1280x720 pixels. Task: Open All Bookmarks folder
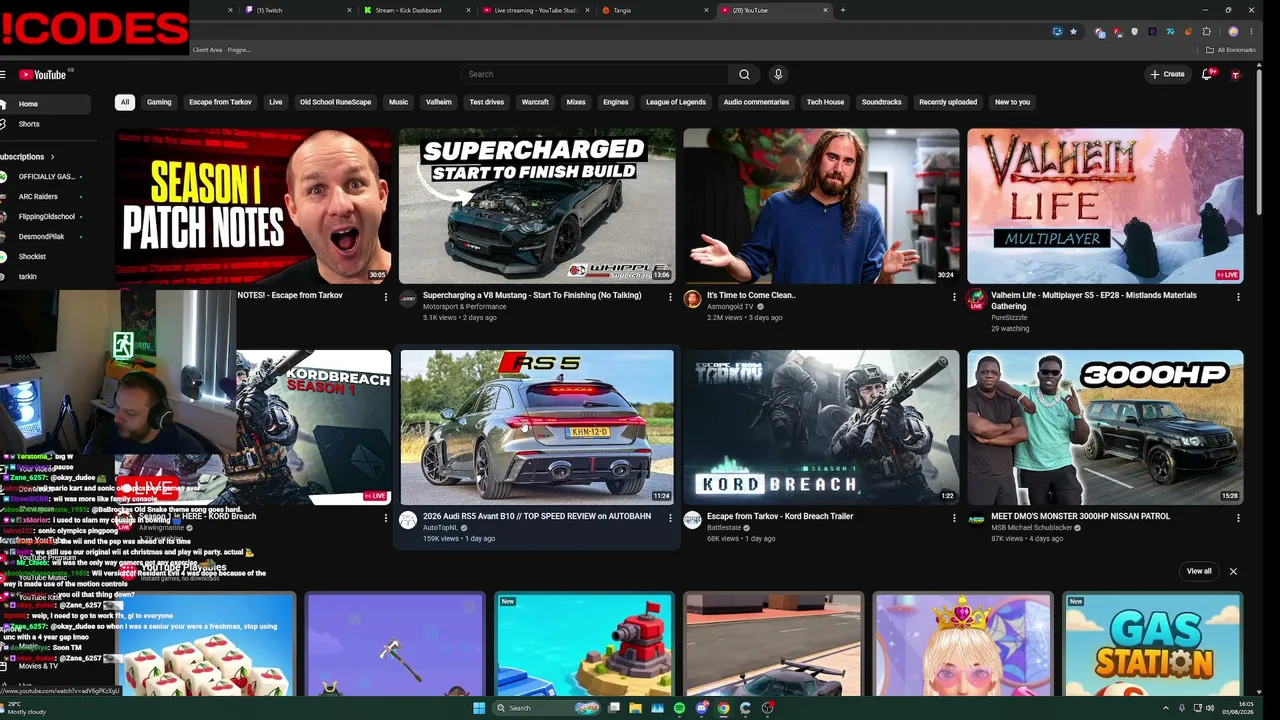pyautogui.click(x=1230, y=49)
